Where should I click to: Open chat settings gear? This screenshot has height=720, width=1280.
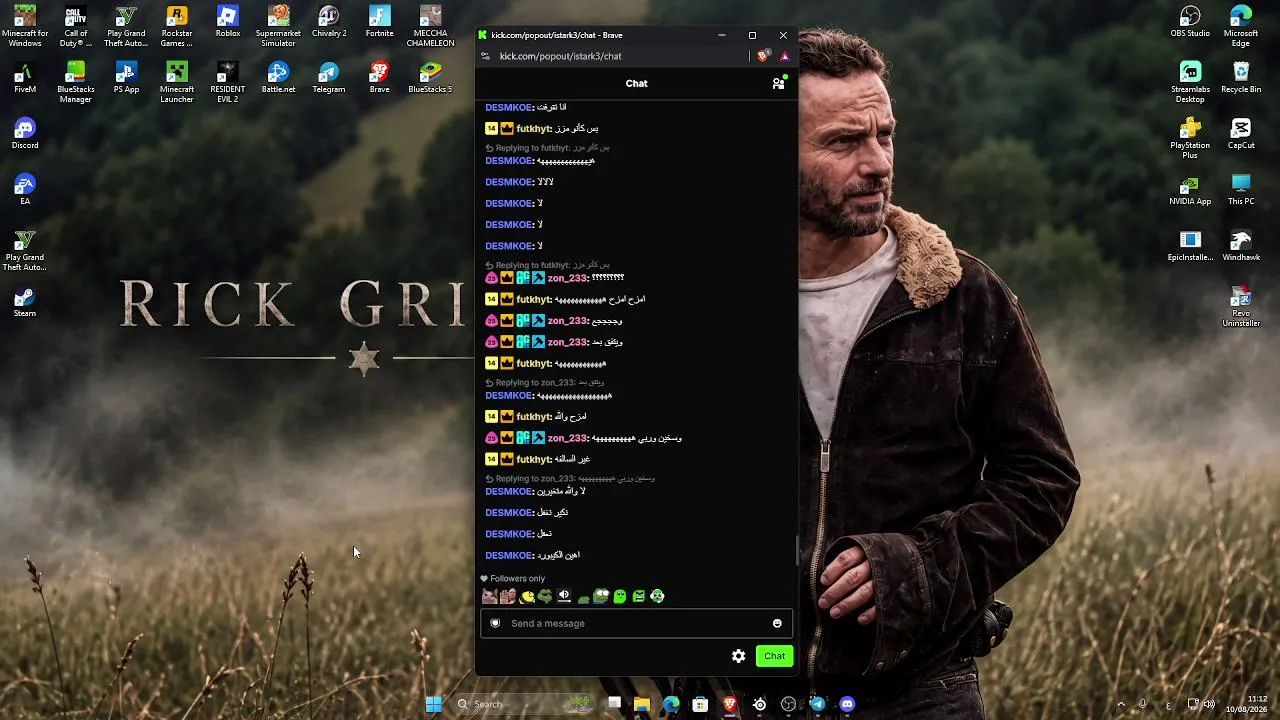pyautogui.click(x=738, y=656)
